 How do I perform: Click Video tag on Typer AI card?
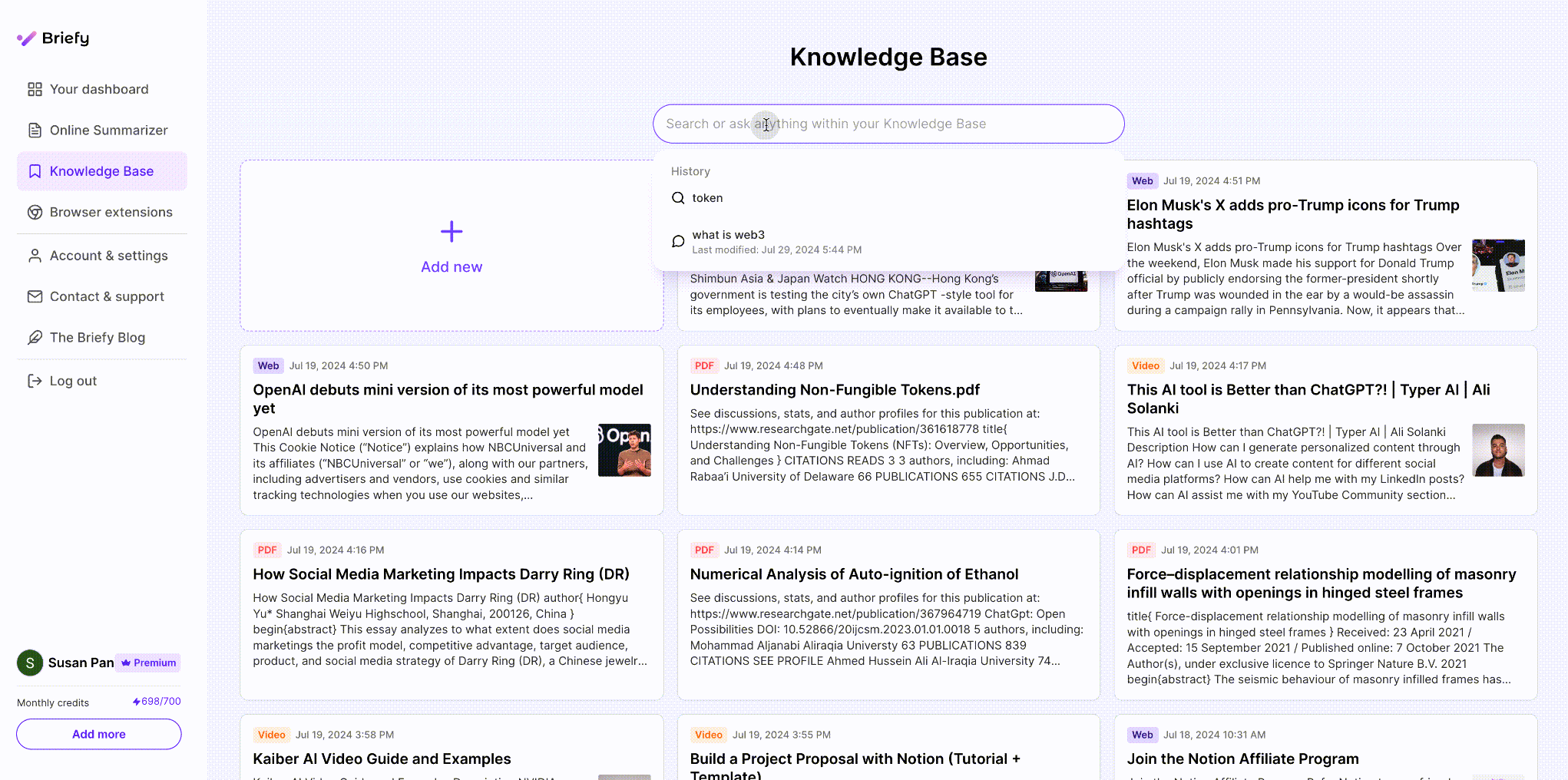coord(1146,366)
